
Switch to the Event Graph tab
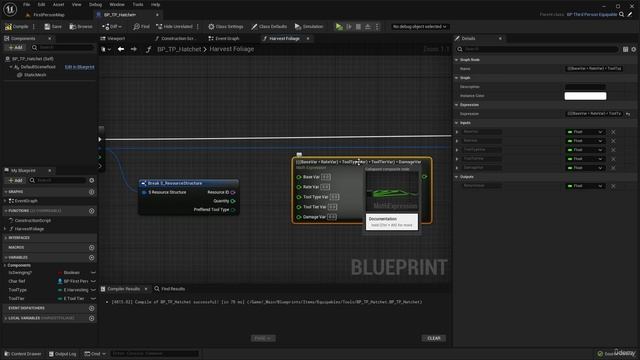point(224,38)
